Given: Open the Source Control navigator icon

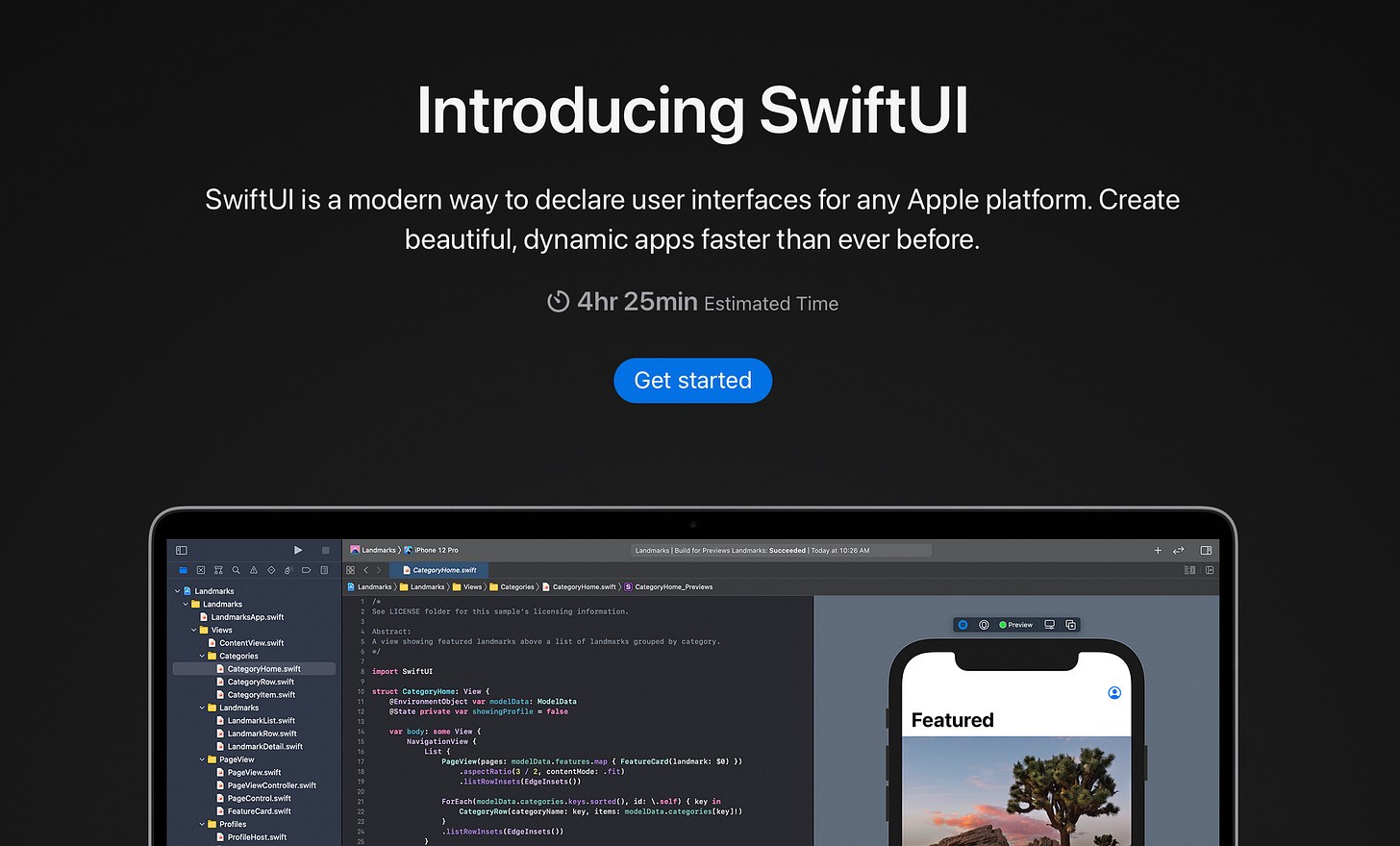Looking at the screenshot, I should [201, 570].
